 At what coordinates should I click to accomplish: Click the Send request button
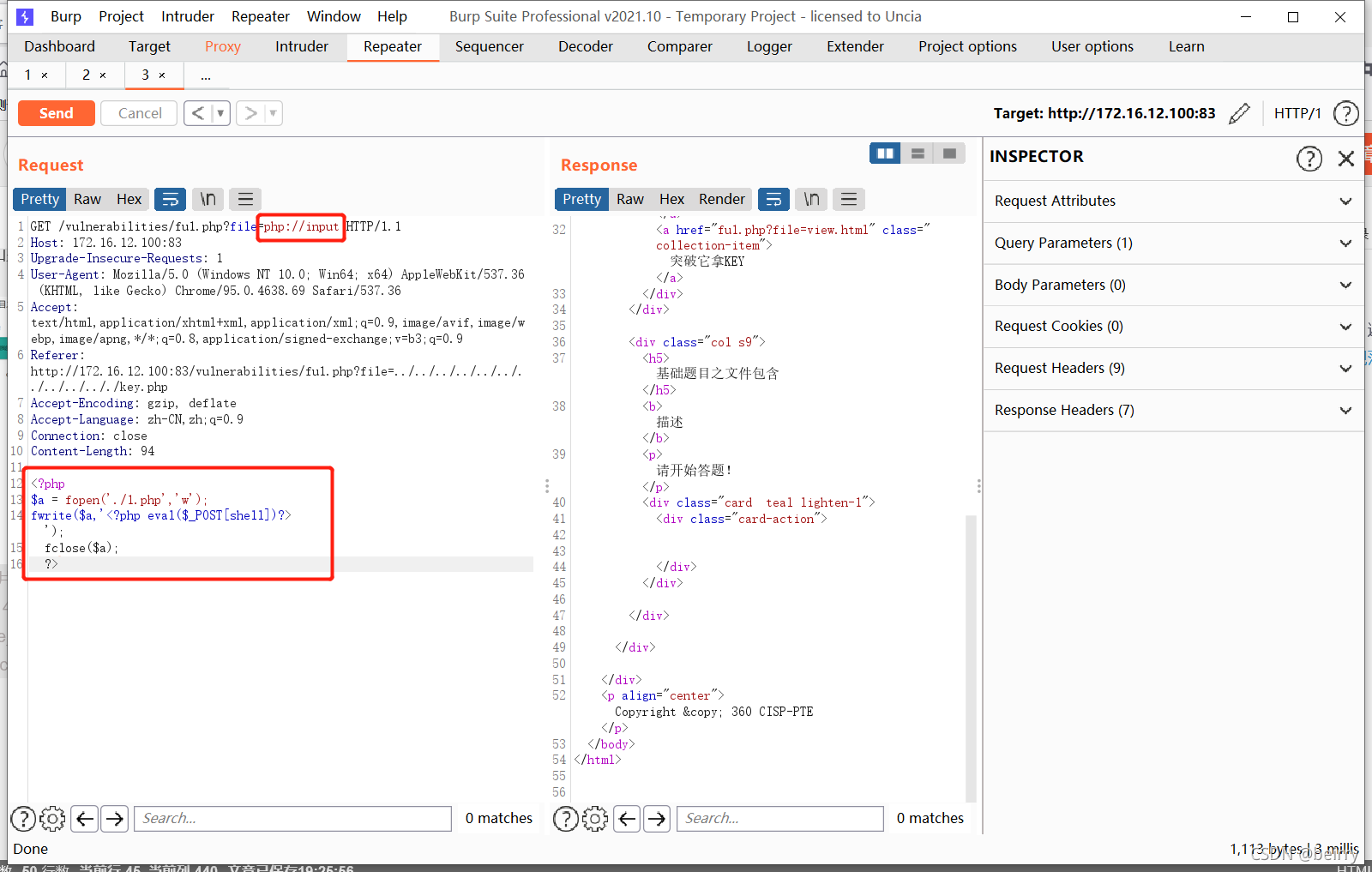pyautogui.click(x=56, y=113)
